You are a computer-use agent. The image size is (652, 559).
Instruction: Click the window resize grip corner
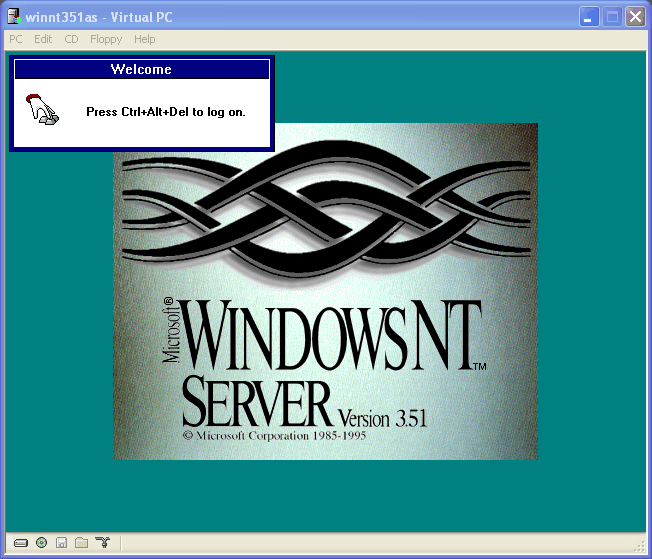click(x=640, y=547)
